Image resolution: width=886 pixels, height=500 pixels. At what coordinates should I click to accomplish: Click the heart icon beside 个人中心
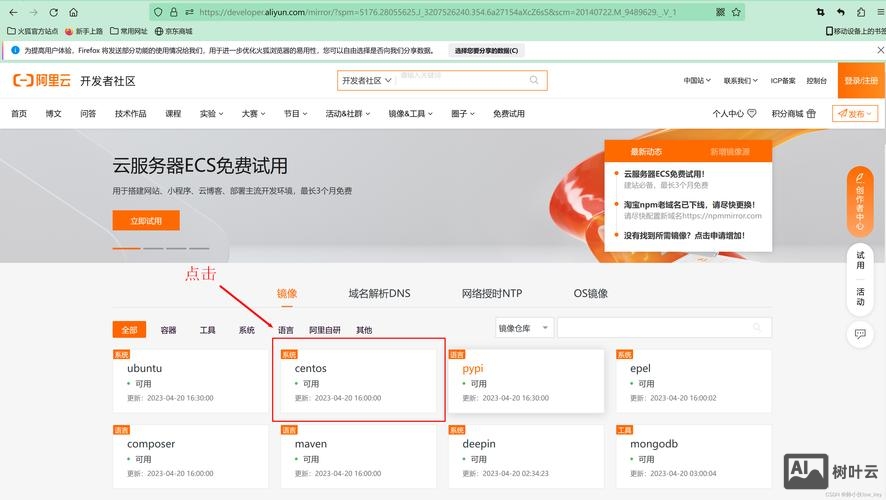752,113
